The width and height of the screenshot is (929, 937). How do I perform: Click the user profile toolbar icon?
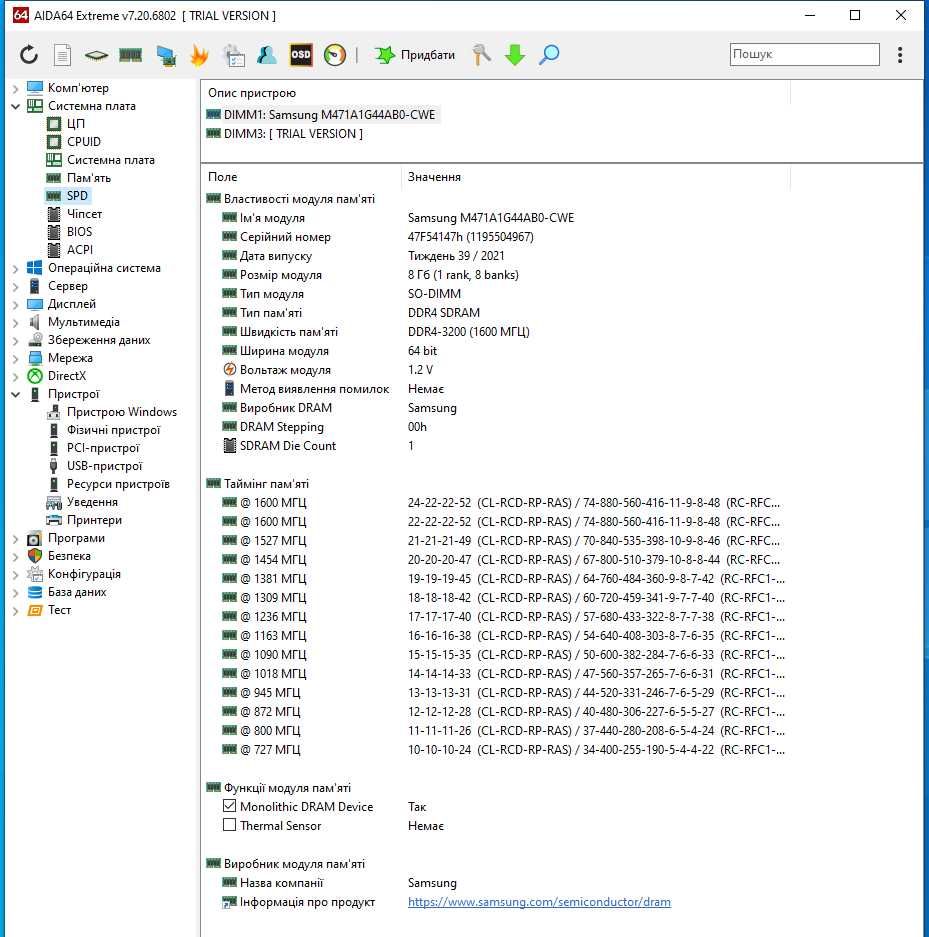point(266,55)
